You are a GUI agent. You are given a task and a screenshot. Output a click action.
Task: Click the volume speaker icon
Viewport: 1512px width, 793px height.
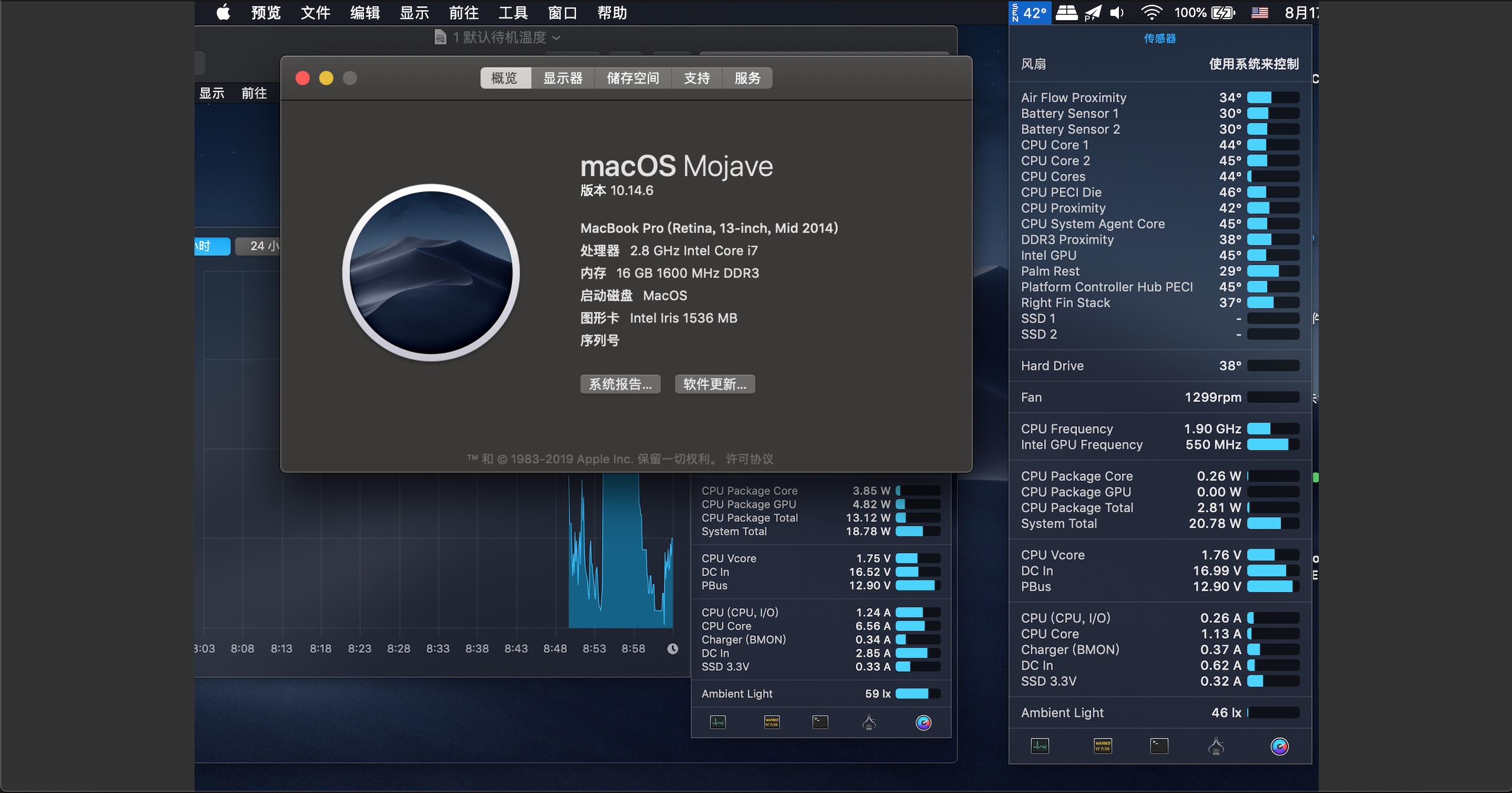tap(1117, 12)
